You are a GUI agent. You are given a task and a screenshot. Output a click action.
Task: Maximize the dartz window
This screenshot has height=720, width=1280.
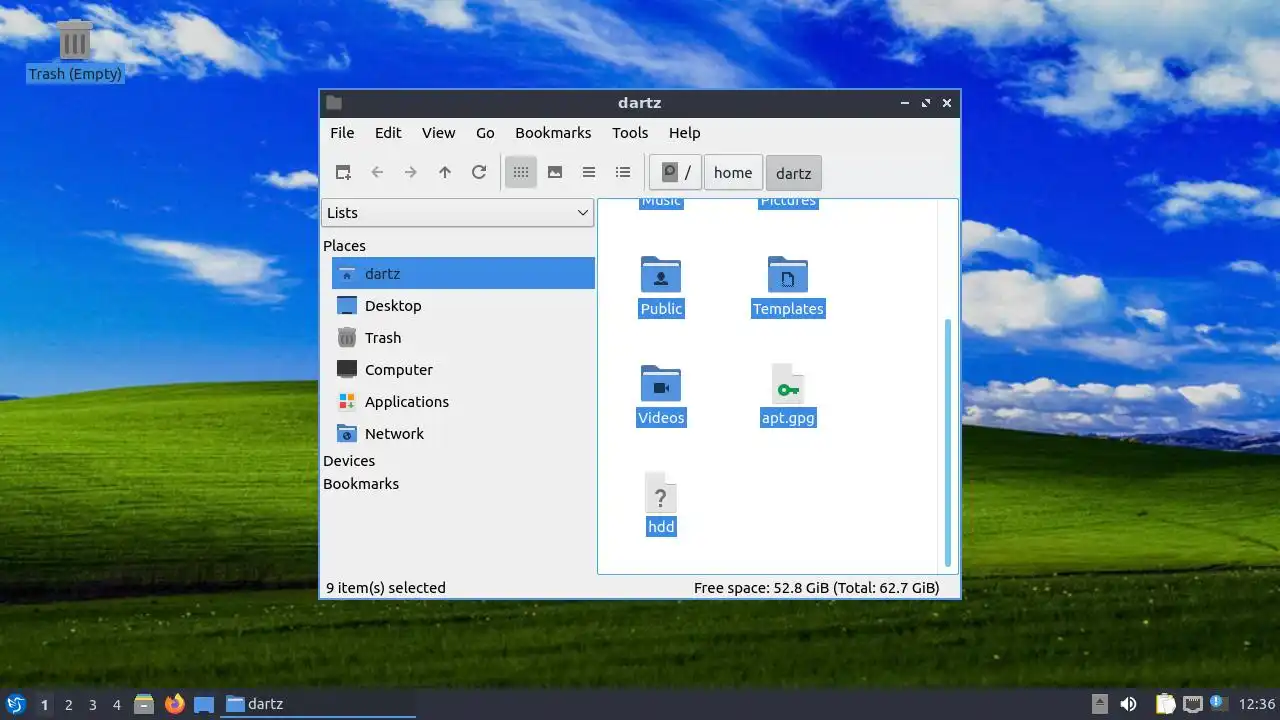click(x=926, y=102)
